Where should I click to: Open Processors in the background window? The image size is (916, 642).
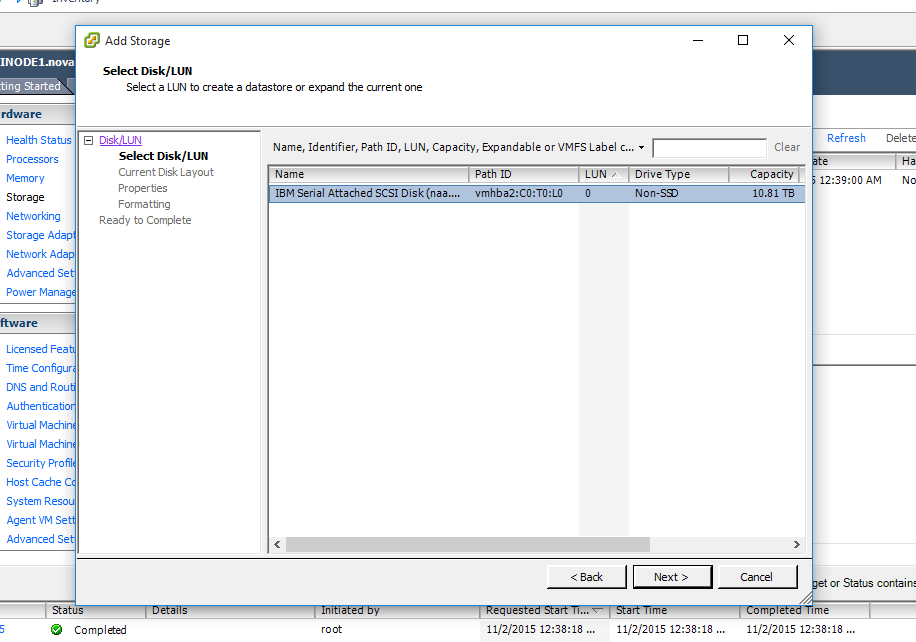(32, 159)
